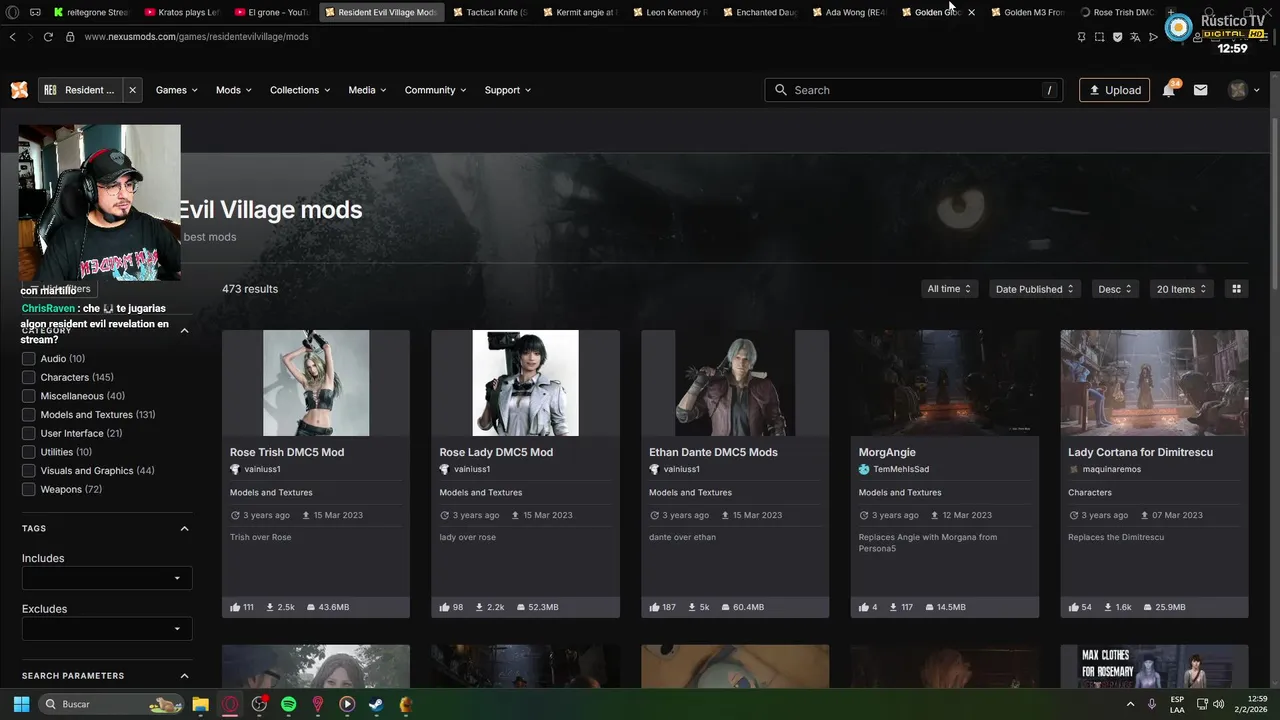Check the Audio category checkbox
The height and width of the screenshot is (720, 1280).
point(28,359)
